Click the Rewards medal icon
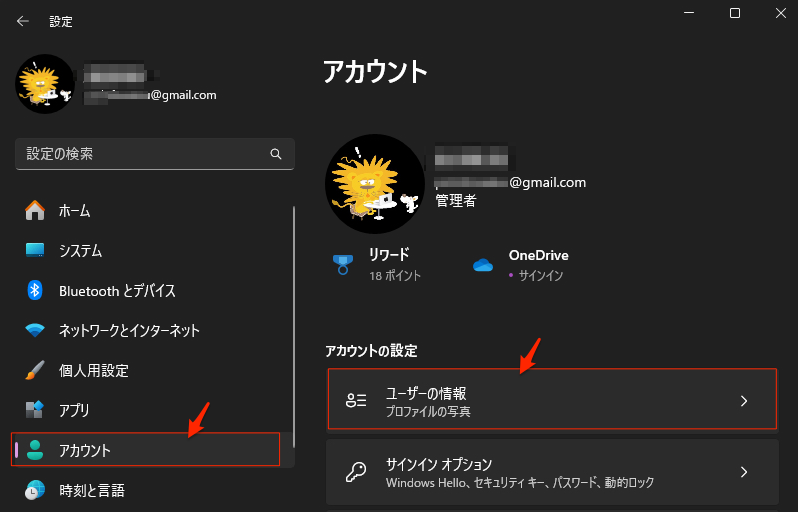Screen dimensions: 798x512 343,265
